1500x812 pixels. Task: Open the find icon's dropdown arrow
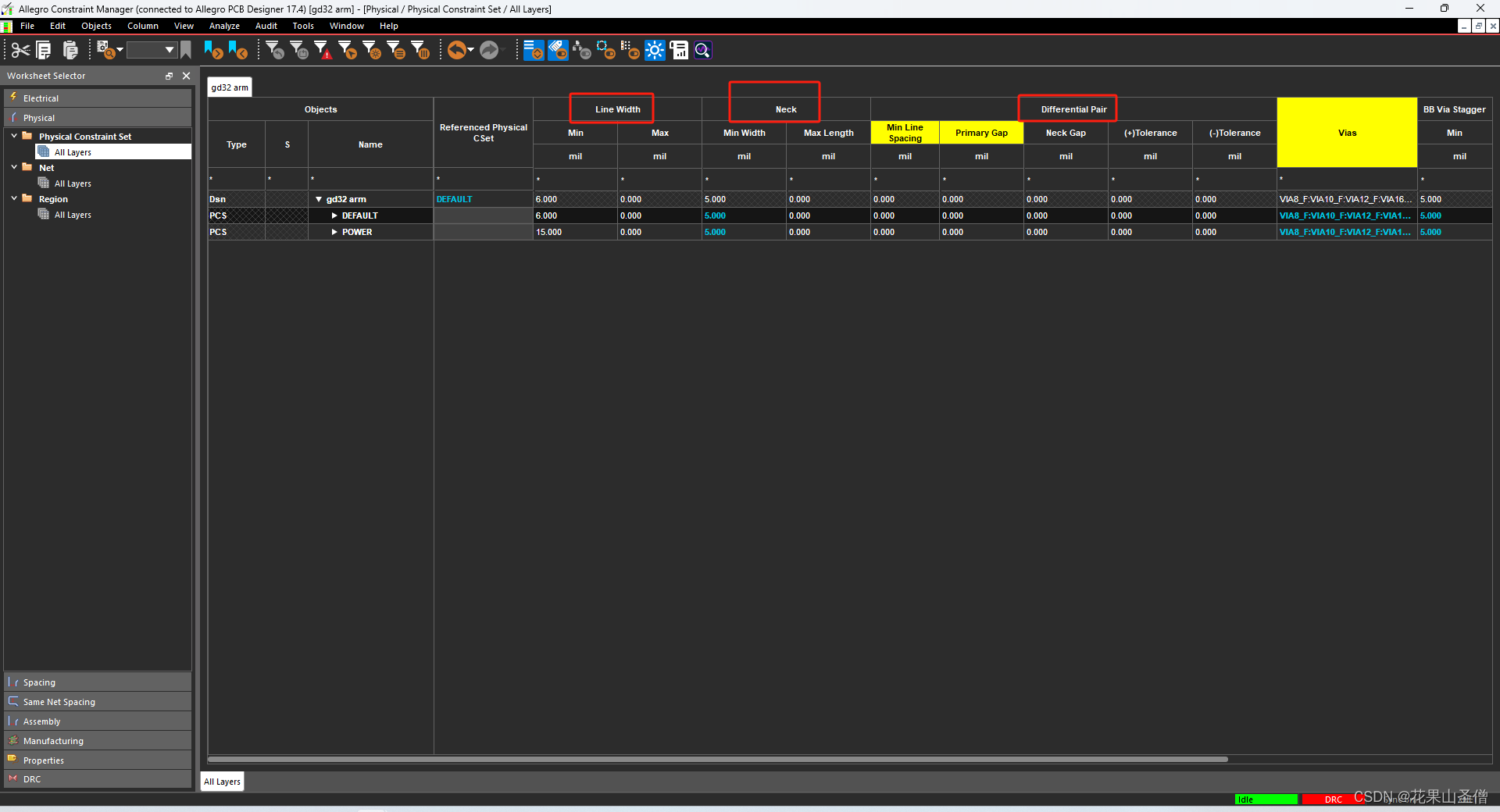[x=120, y=51]
